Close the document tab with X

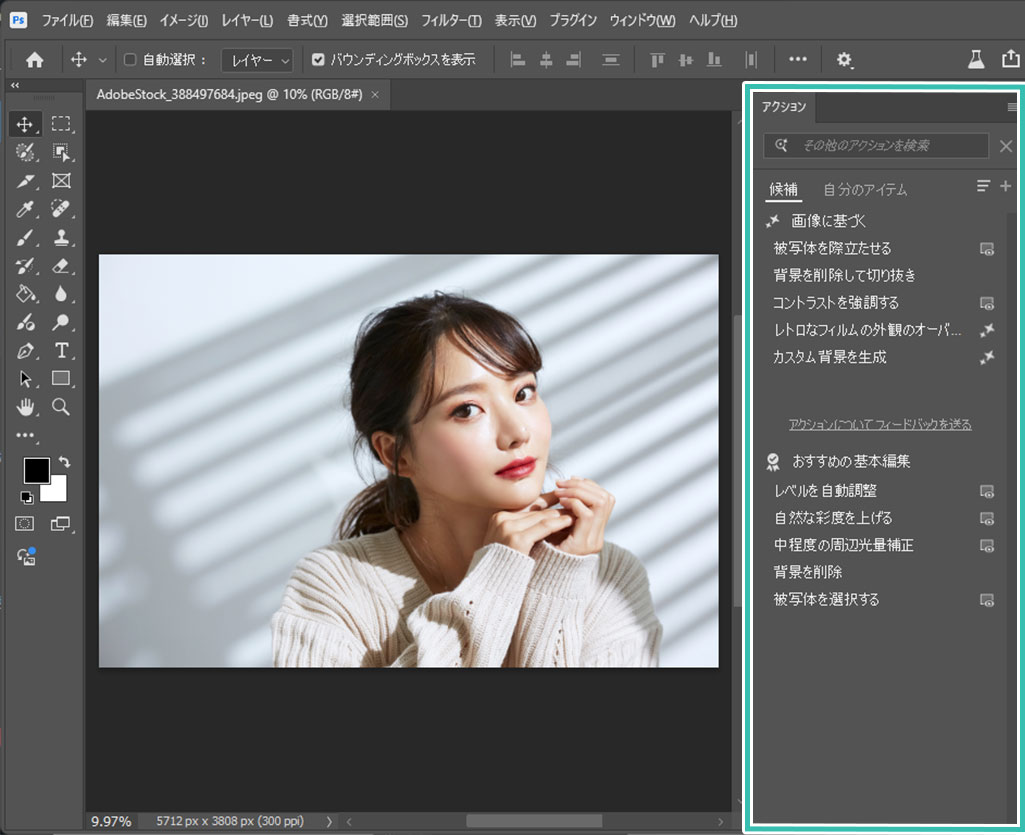[x=375, y=95]
